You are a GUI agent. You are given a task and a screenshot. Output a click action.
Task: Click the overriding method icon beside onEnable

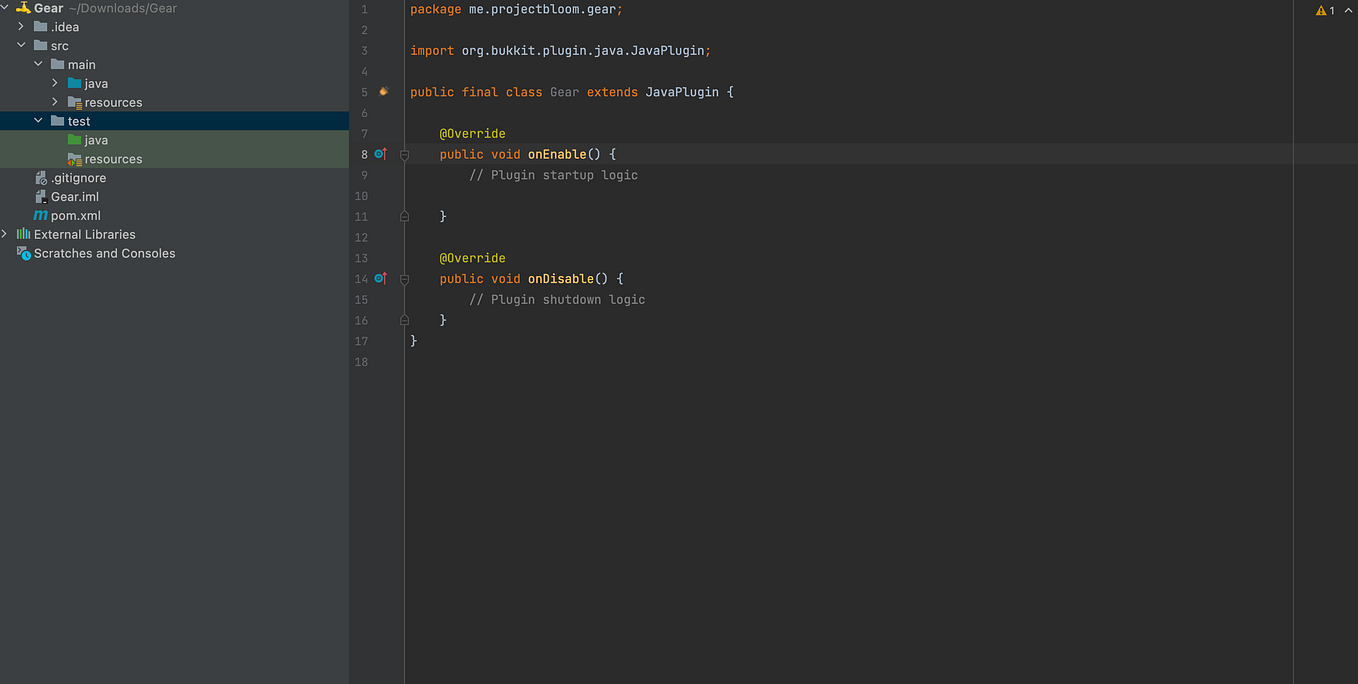coord(380,154)
